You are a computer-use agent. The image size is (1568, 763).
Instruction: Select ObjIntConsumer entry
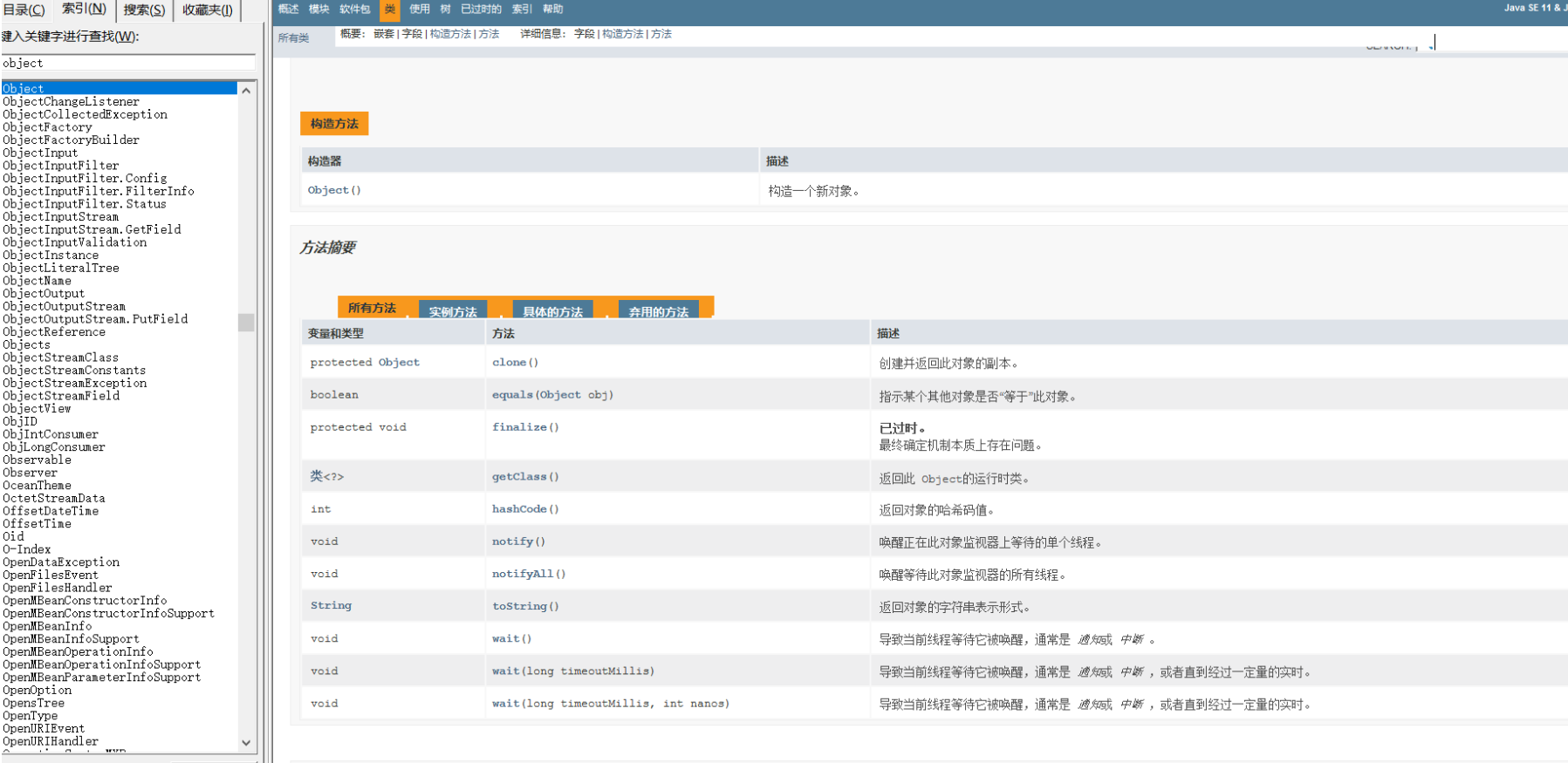51,434
